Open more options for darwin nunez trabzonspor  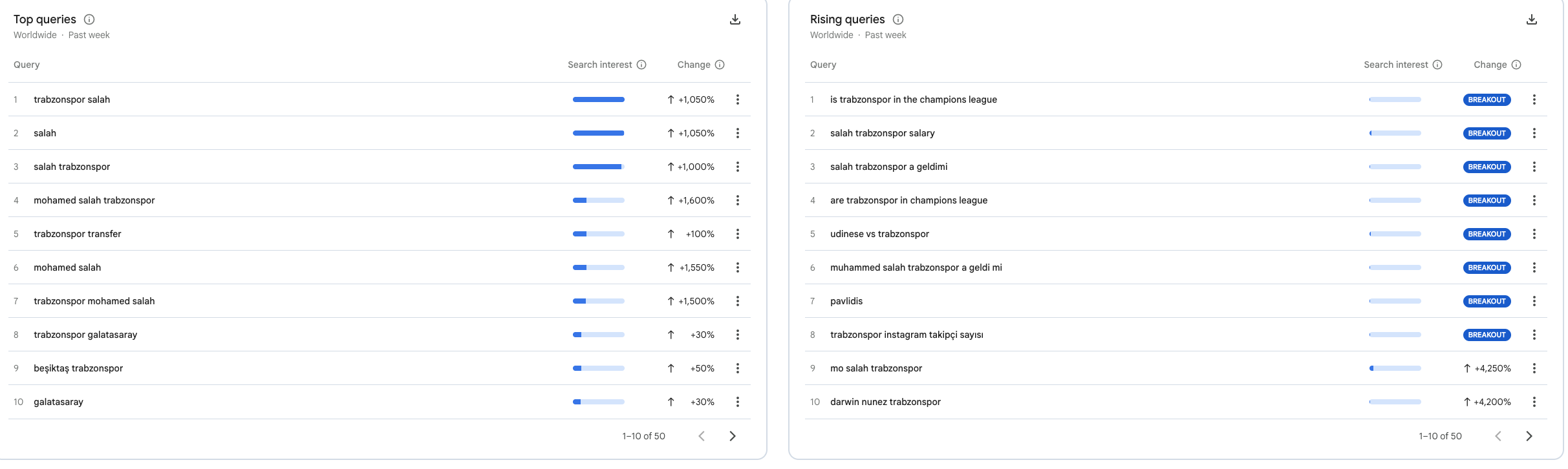1534,402
